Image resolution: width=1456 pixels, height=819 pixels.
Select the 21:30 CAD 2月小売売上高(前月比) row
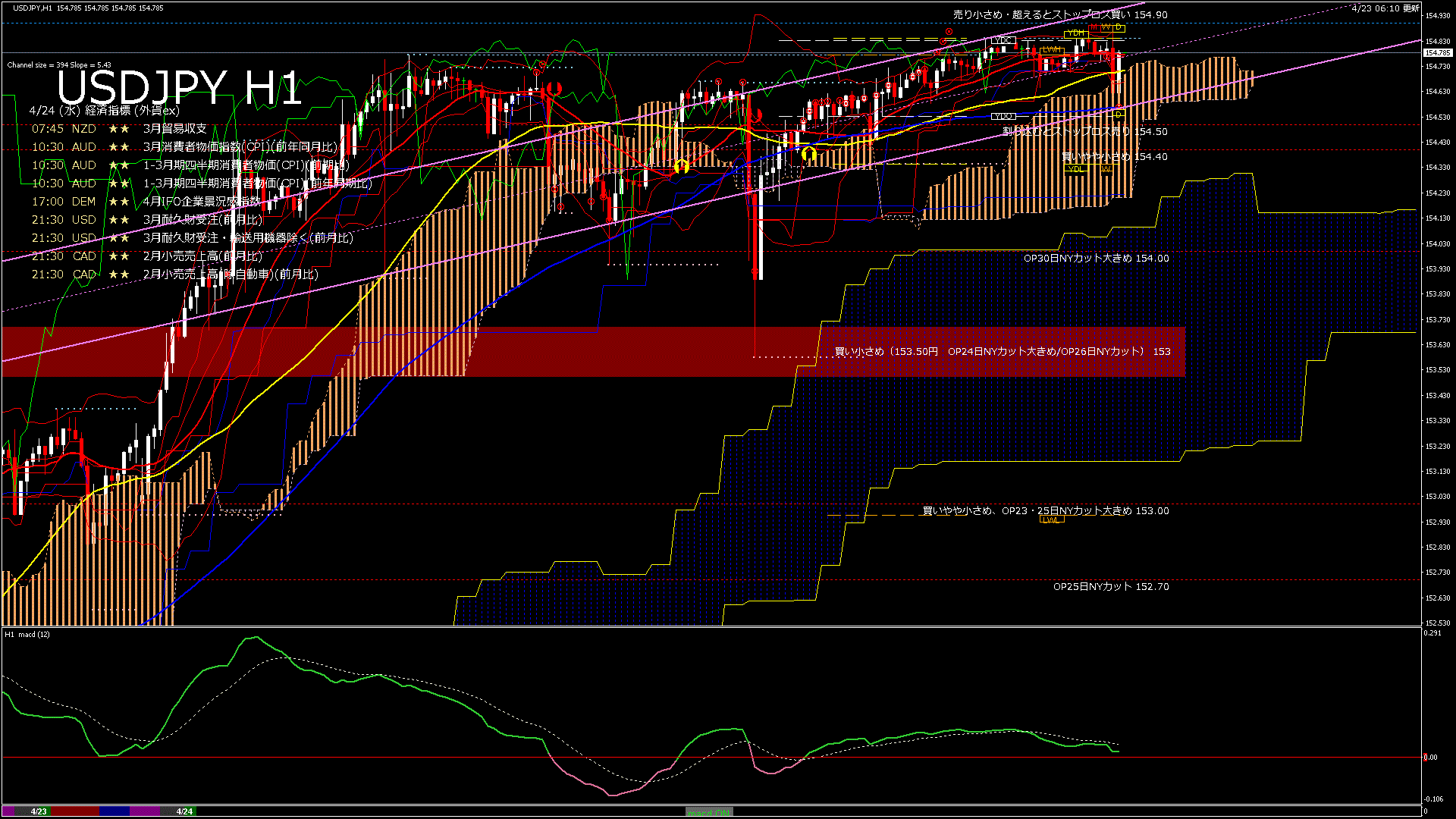pos(146,256)
